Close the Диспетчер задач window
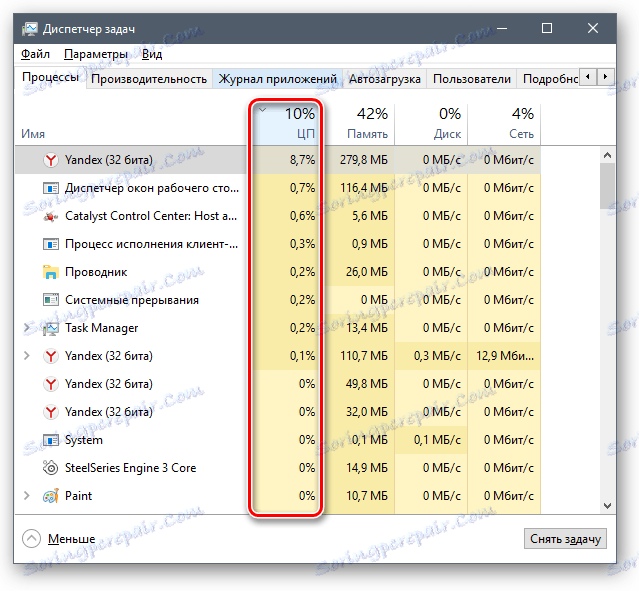 [593, 28]
